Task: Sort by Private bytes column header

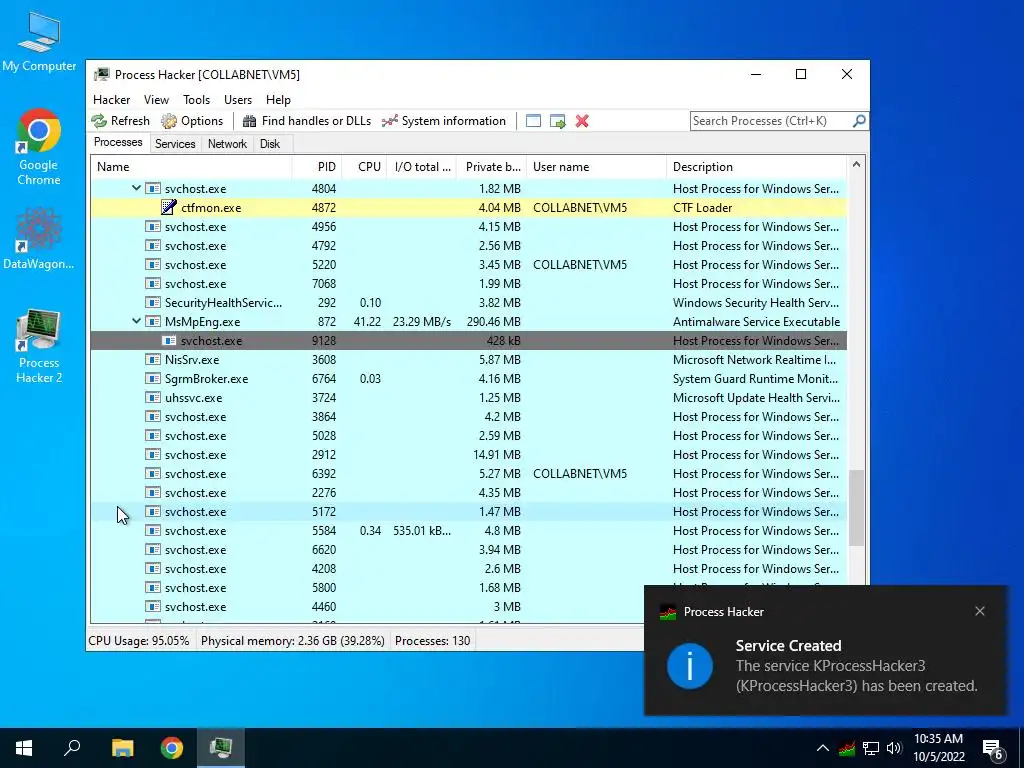Action: coord(491,167)
